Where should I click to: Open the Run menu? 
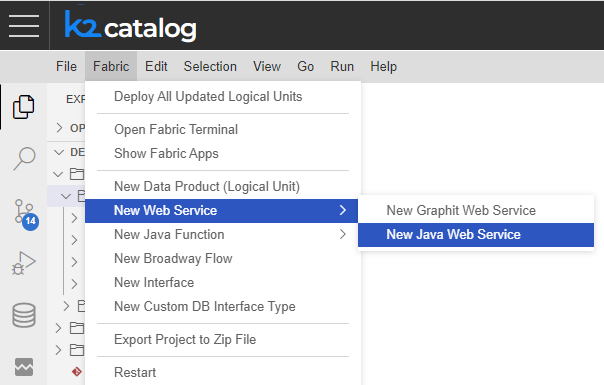pos(342,66)
